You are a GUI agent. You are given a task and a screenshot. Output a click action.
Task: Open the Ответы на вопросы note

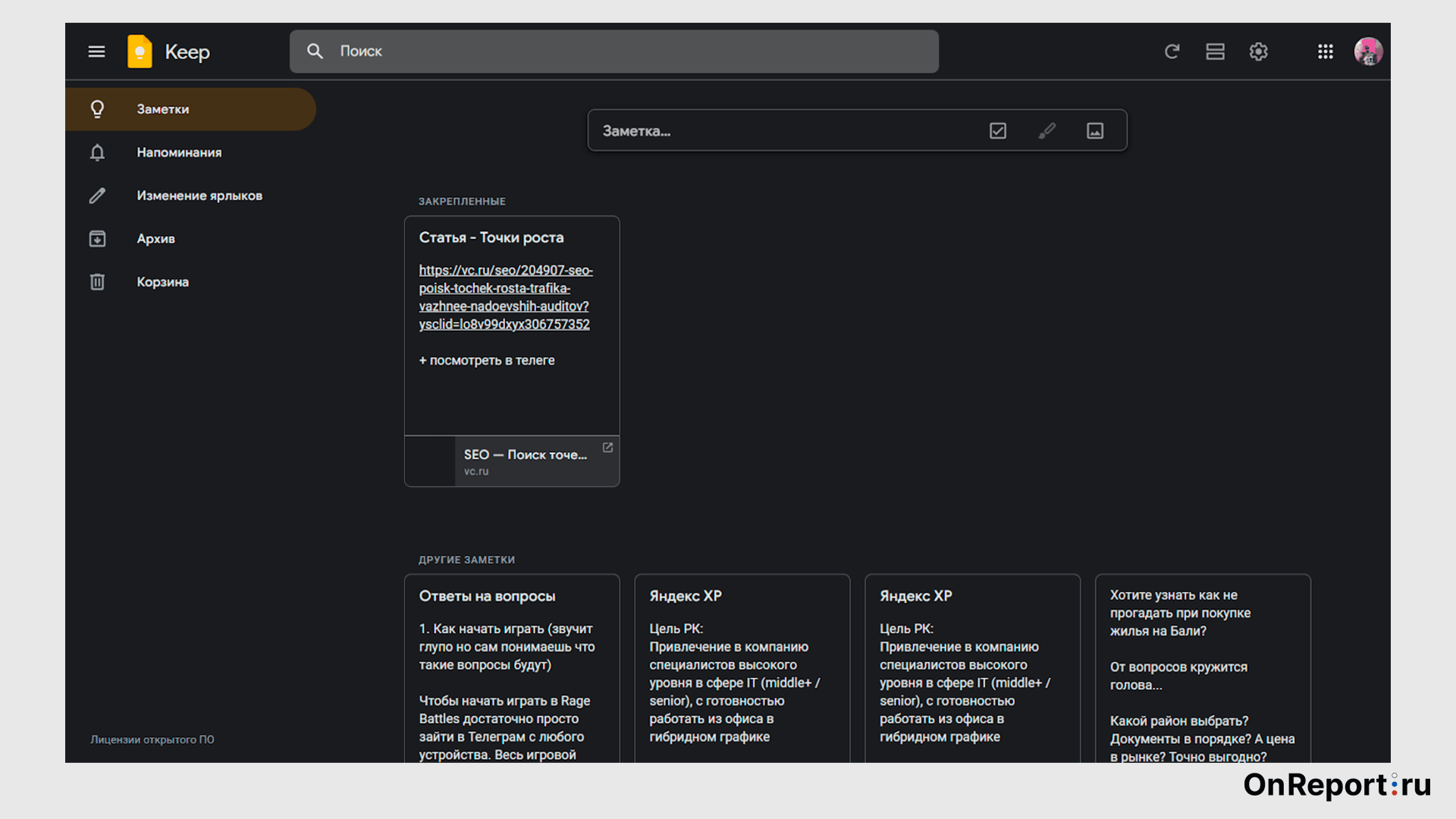[512, 669]
